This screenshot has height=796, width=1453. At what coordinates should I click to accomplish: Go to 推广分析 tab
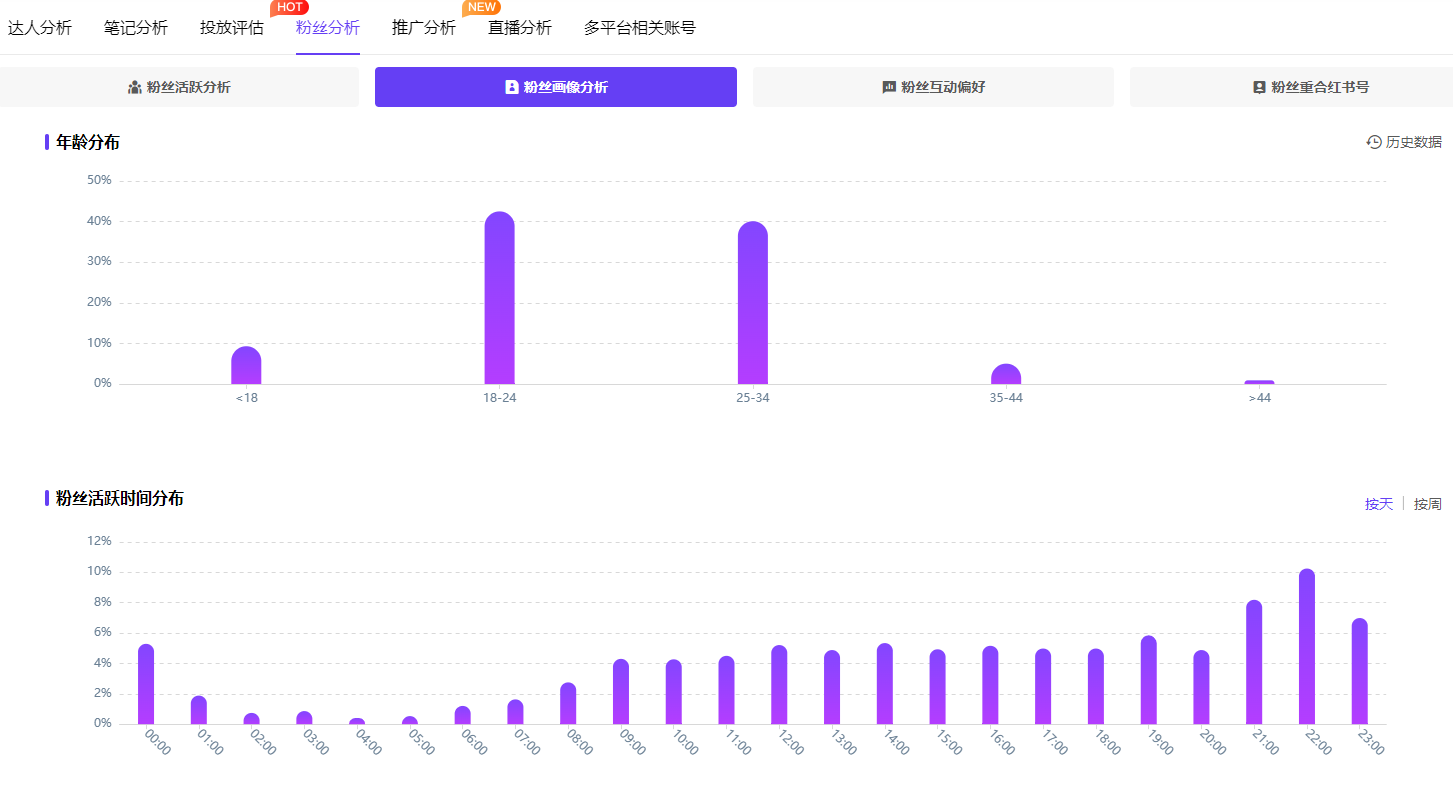click(x=424, y=28)
